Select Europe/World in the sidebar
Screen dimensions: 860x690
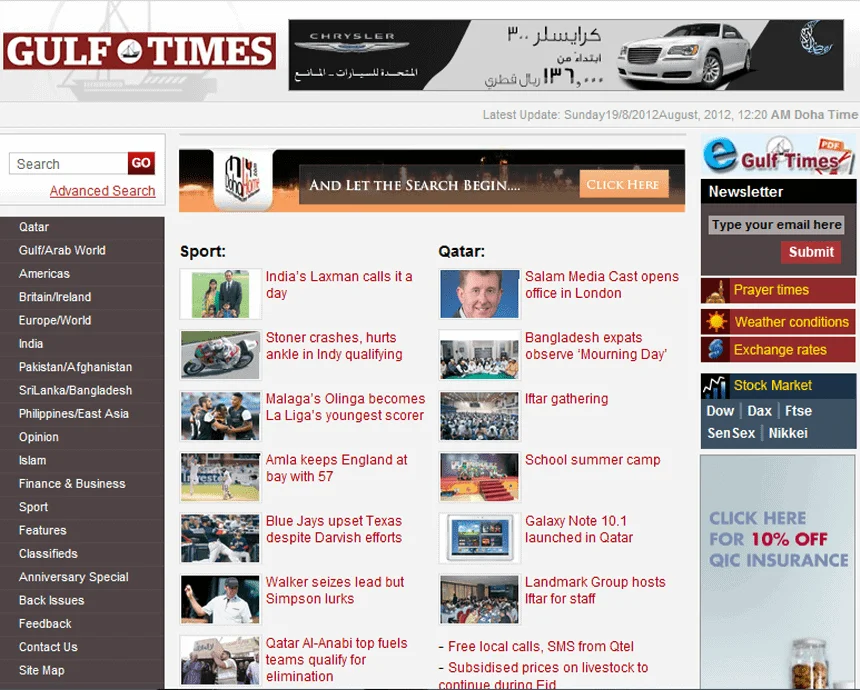[x=55, y=320]
